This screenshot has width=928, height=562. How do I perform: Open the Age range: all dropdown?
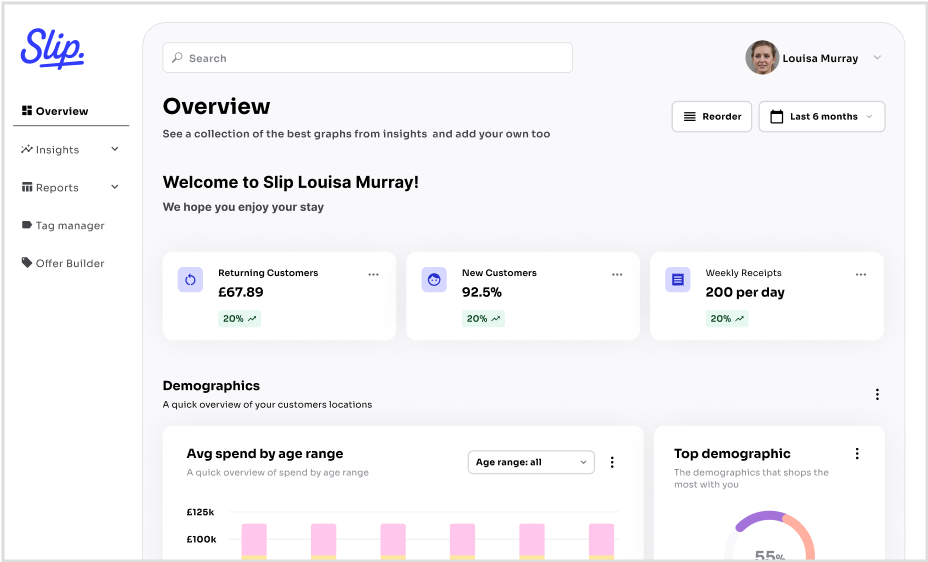(531, 462)
